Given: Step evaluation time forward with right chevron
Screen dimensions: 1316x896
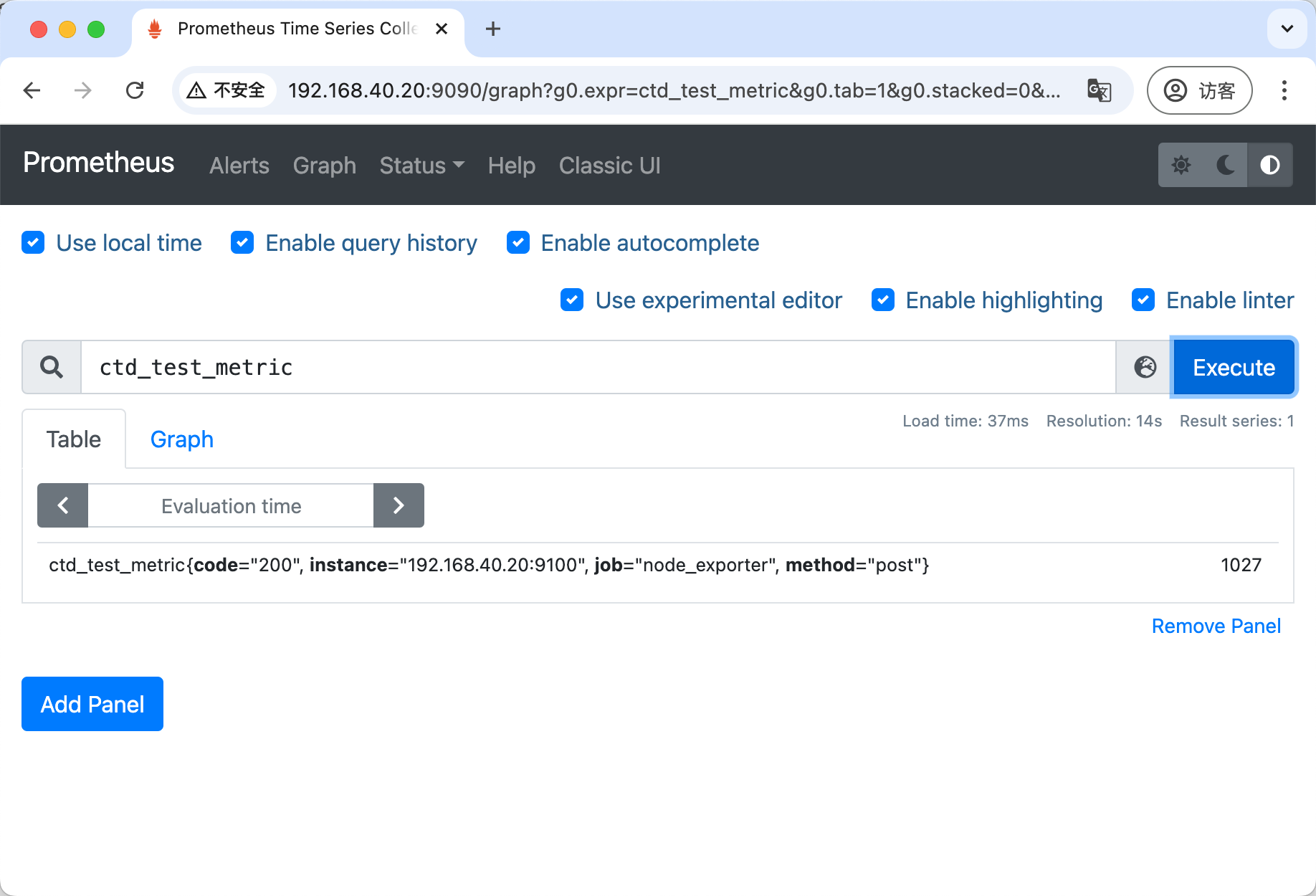Looking at the screenshot, I should tap(399, 506).
